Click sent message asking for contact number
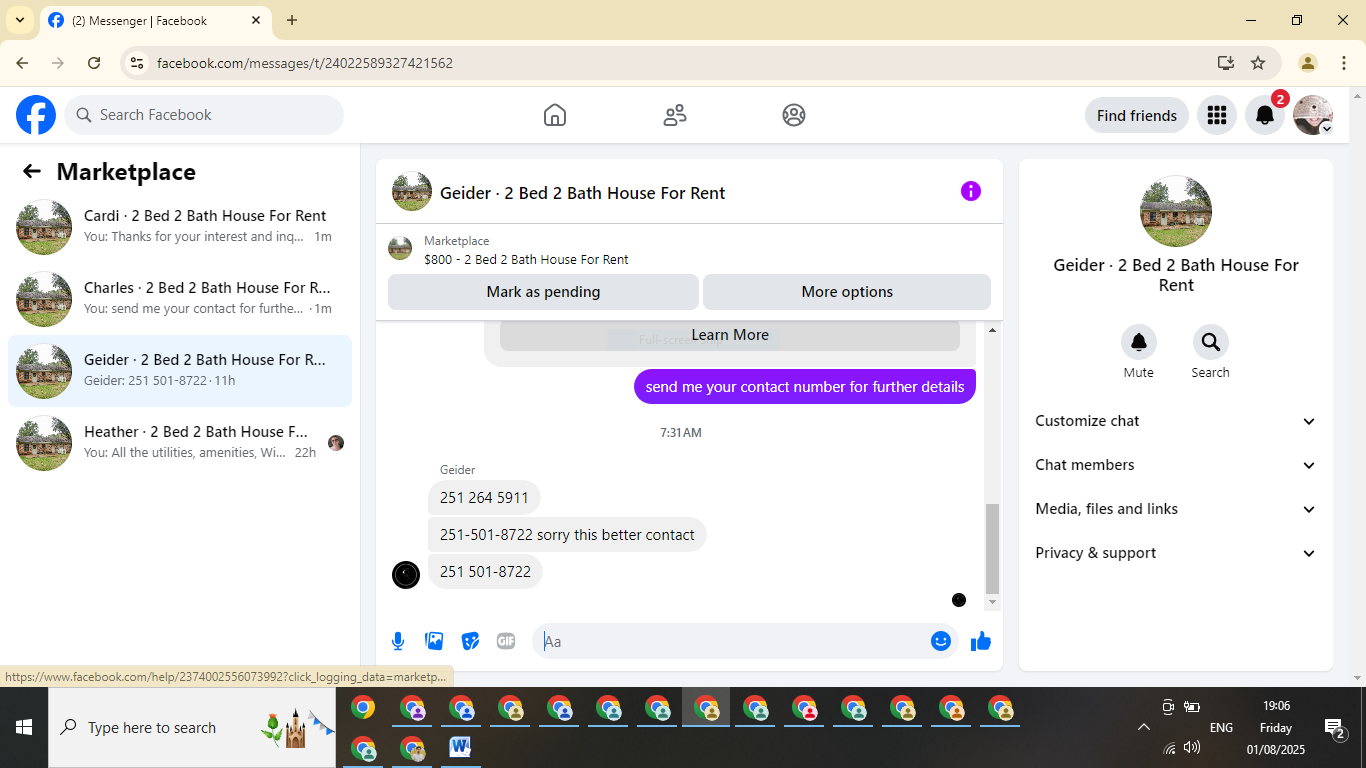Image resolution: width=1366 pixels, height=768 pixels. 805,387
